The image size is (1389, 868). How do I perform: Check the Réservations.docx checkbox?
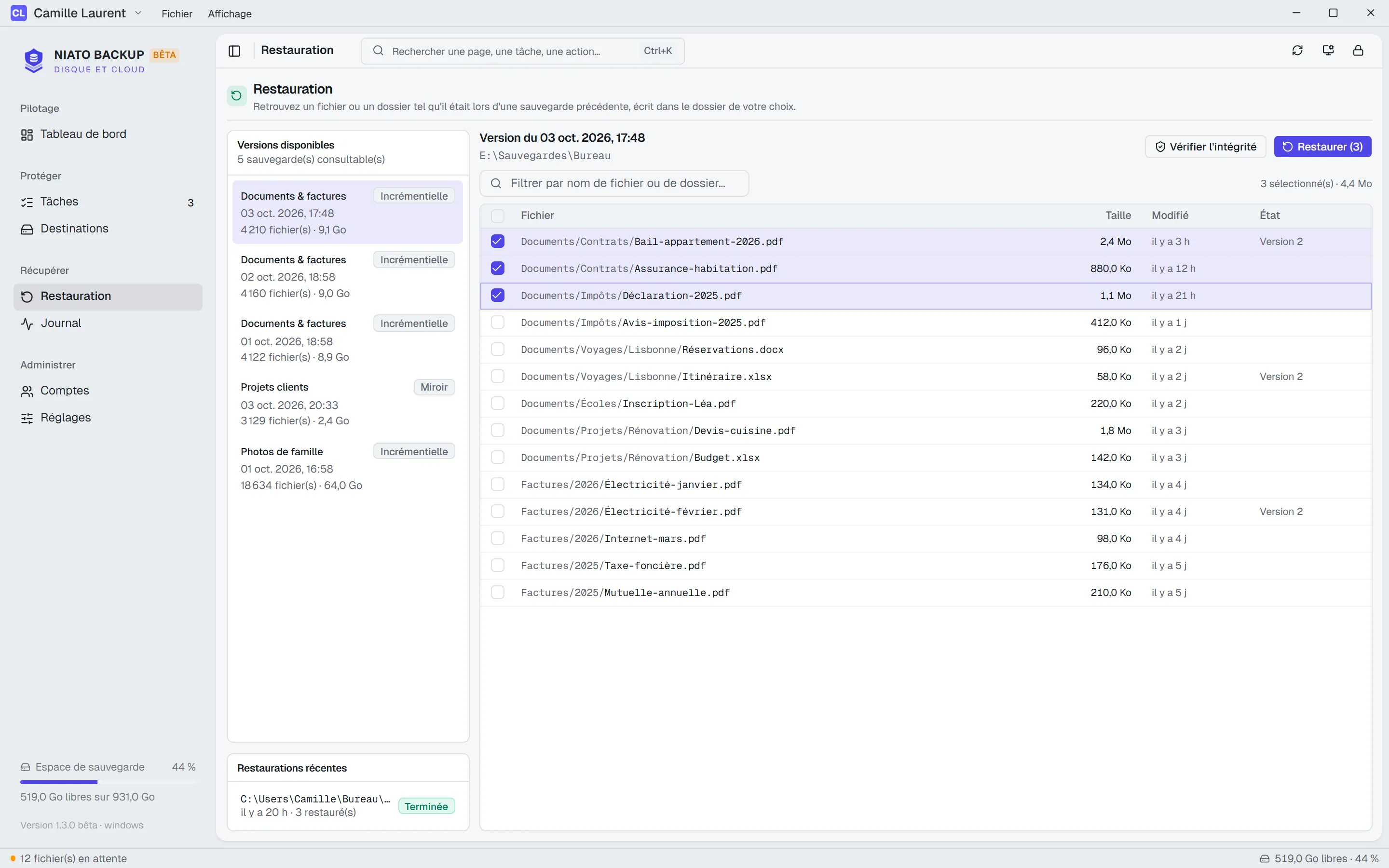(498, 349)
